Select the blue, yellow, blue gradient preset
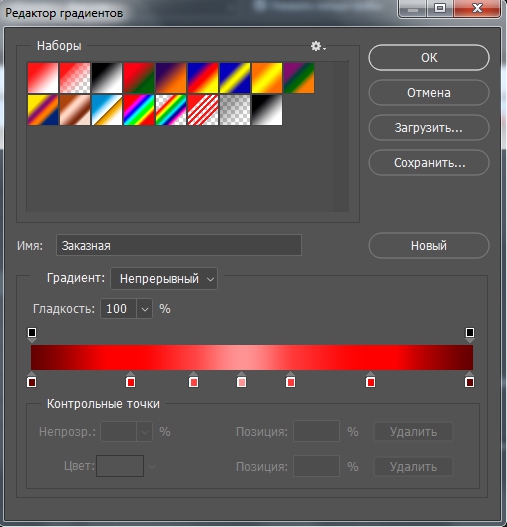This screenshot has width=507, height=527. tap(235, 78)
